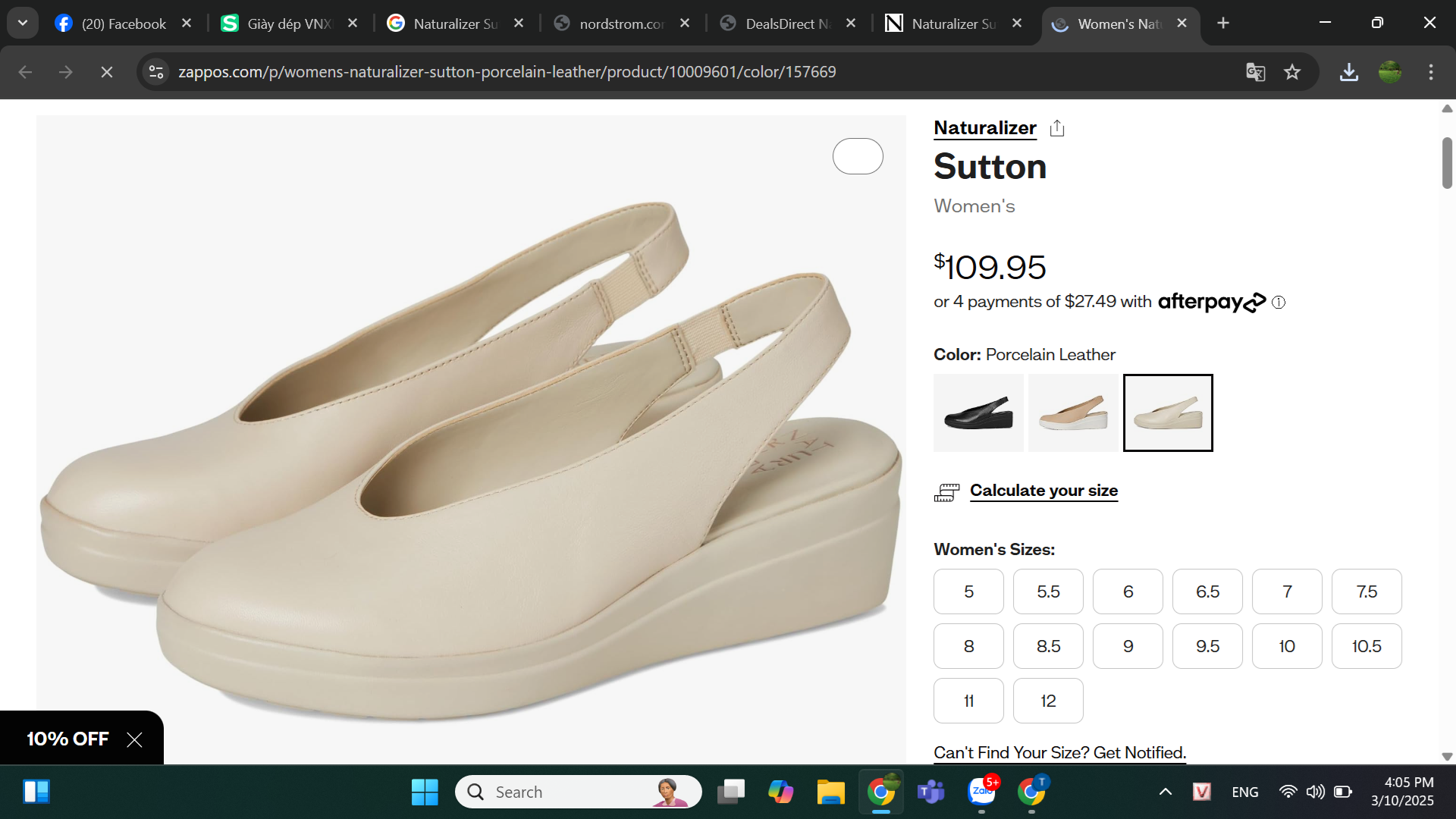This screenshot has height=819, width=1456.
Task: Open the Chrome three-dot menu
Action: coord(1431,72)
